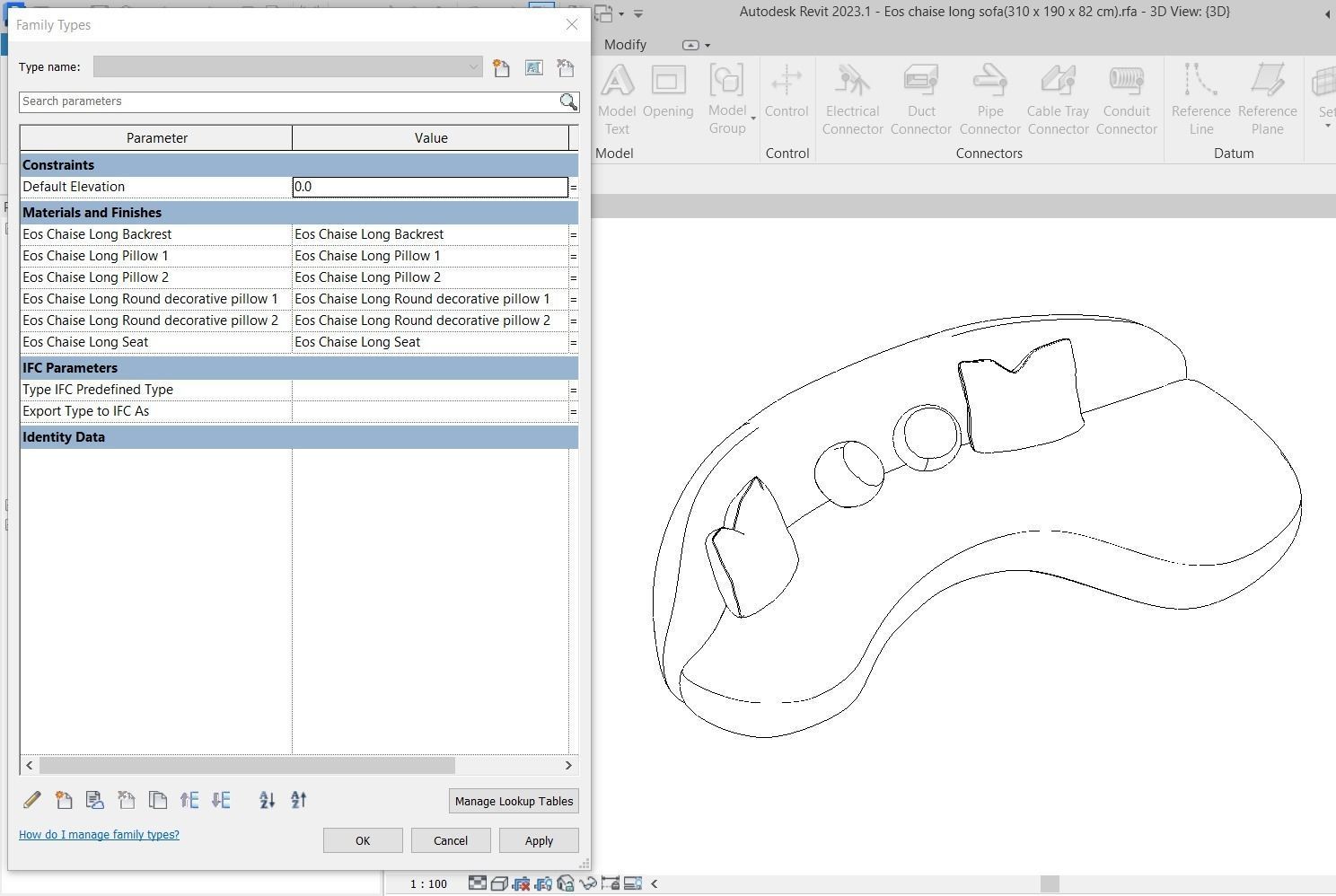Click the Eos Chaise Long Backrest value cell
The width and height of the screenshot is (1336, 896).
tap(430, 234)
